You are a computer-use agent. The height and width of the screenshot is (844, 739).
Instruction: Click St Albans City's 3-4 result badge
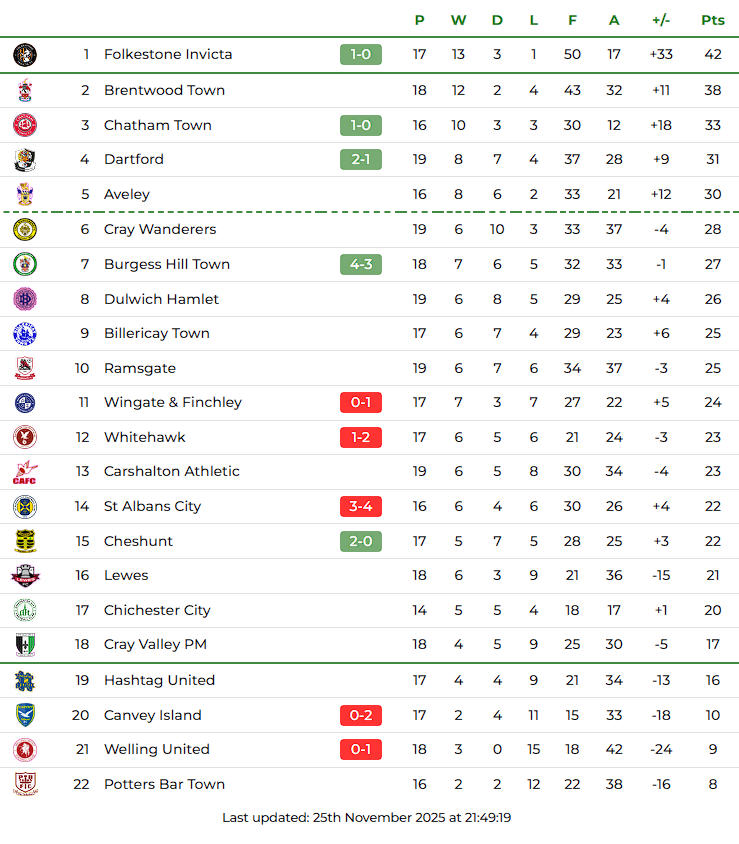pyautogui.click(x=361, y=506)
